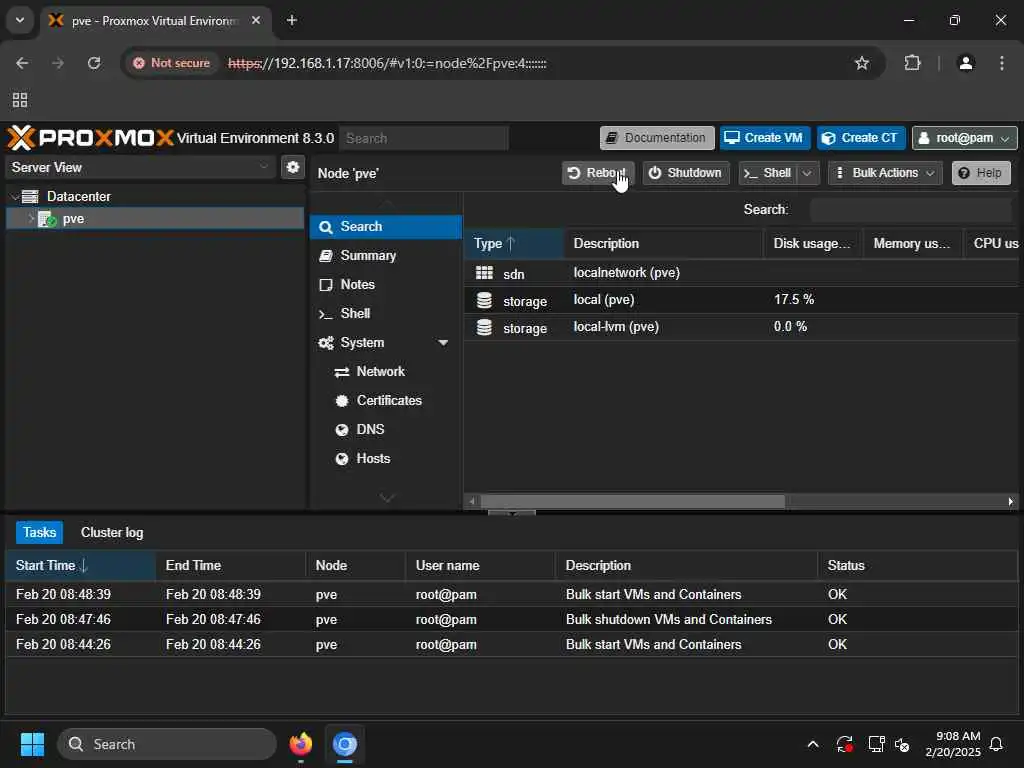Open the Server View settings gear
Image resolution: width=1024 pixels, height=768 pixels.
coord(293,167)
